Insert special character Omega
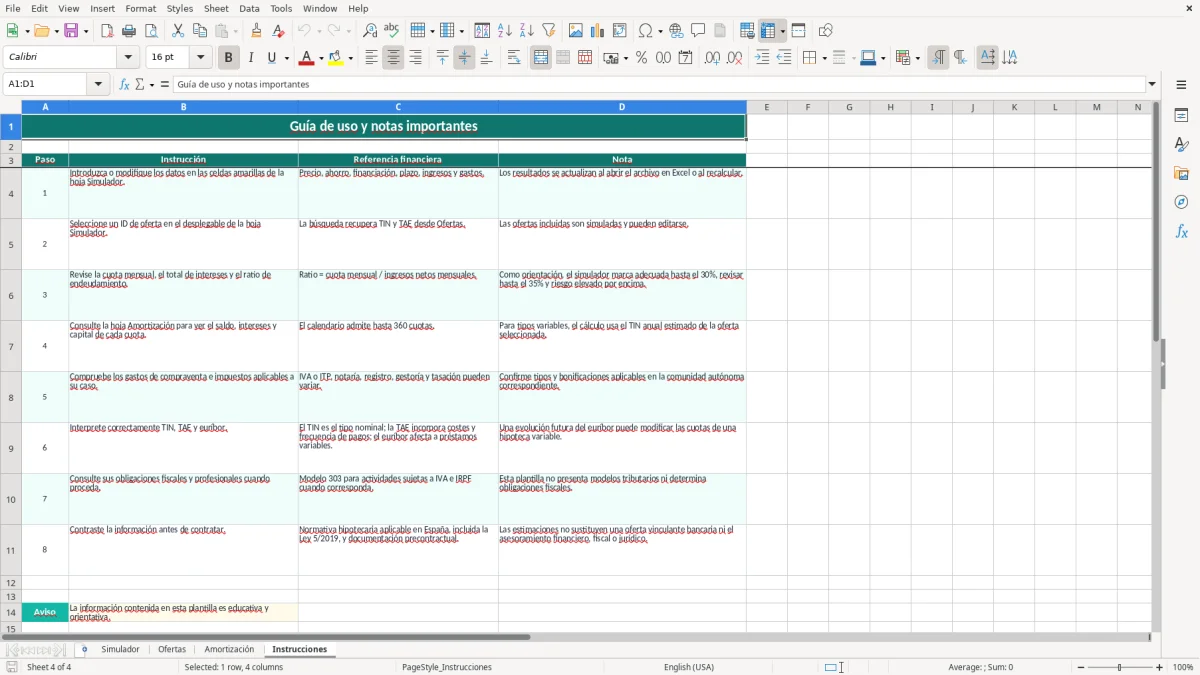 (x=645, y=31)
